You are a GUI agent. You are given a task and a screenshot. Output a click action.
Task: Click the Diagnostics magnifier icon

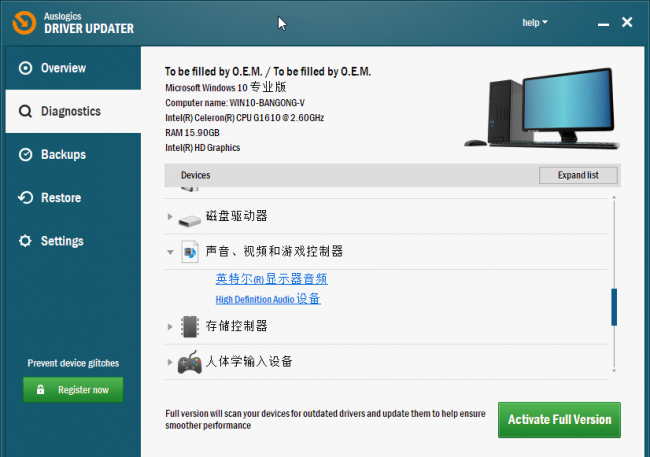click(25, 111)
